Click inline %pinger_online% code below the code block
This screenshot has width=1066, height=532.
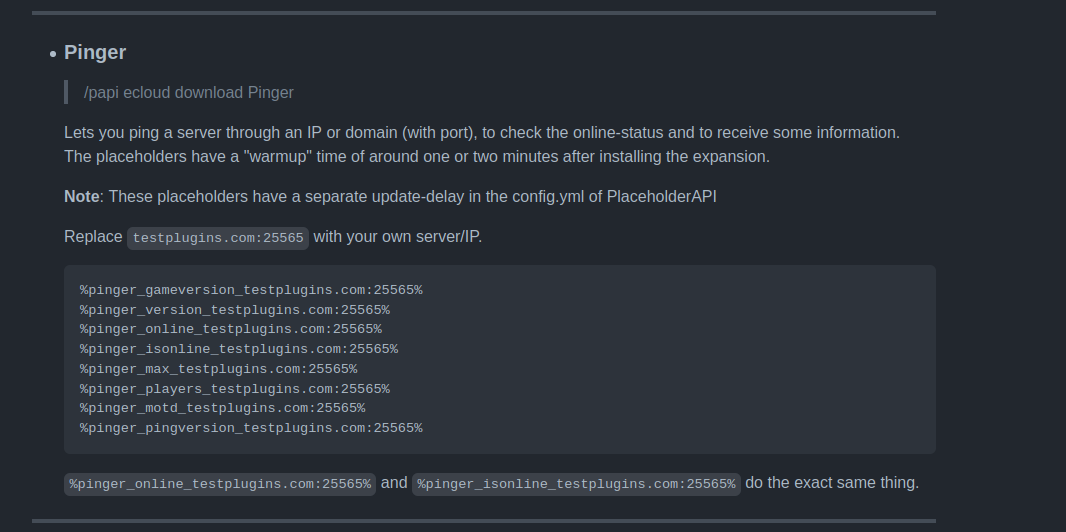tap(220, 484)
